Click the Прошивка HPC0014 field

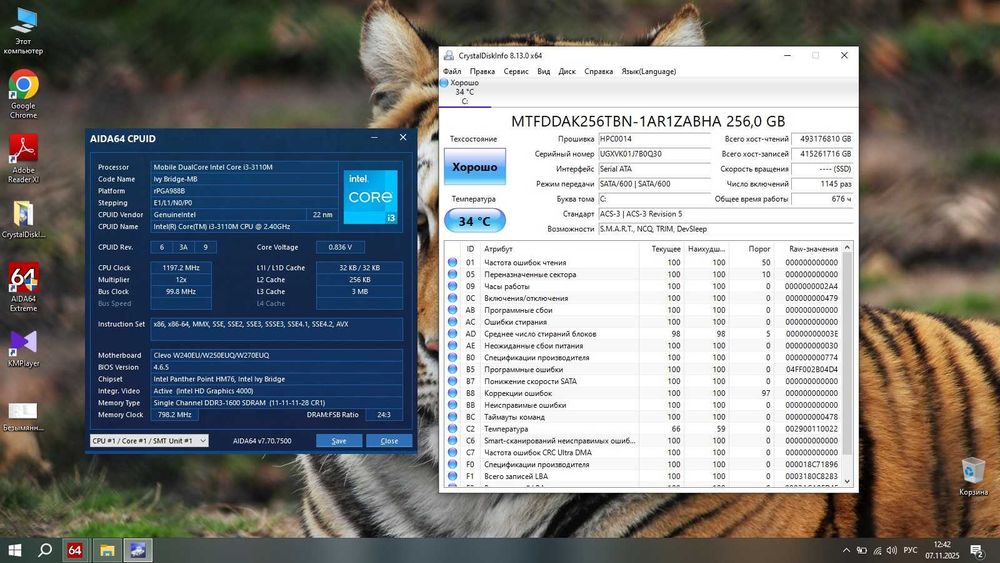(654, 138)
